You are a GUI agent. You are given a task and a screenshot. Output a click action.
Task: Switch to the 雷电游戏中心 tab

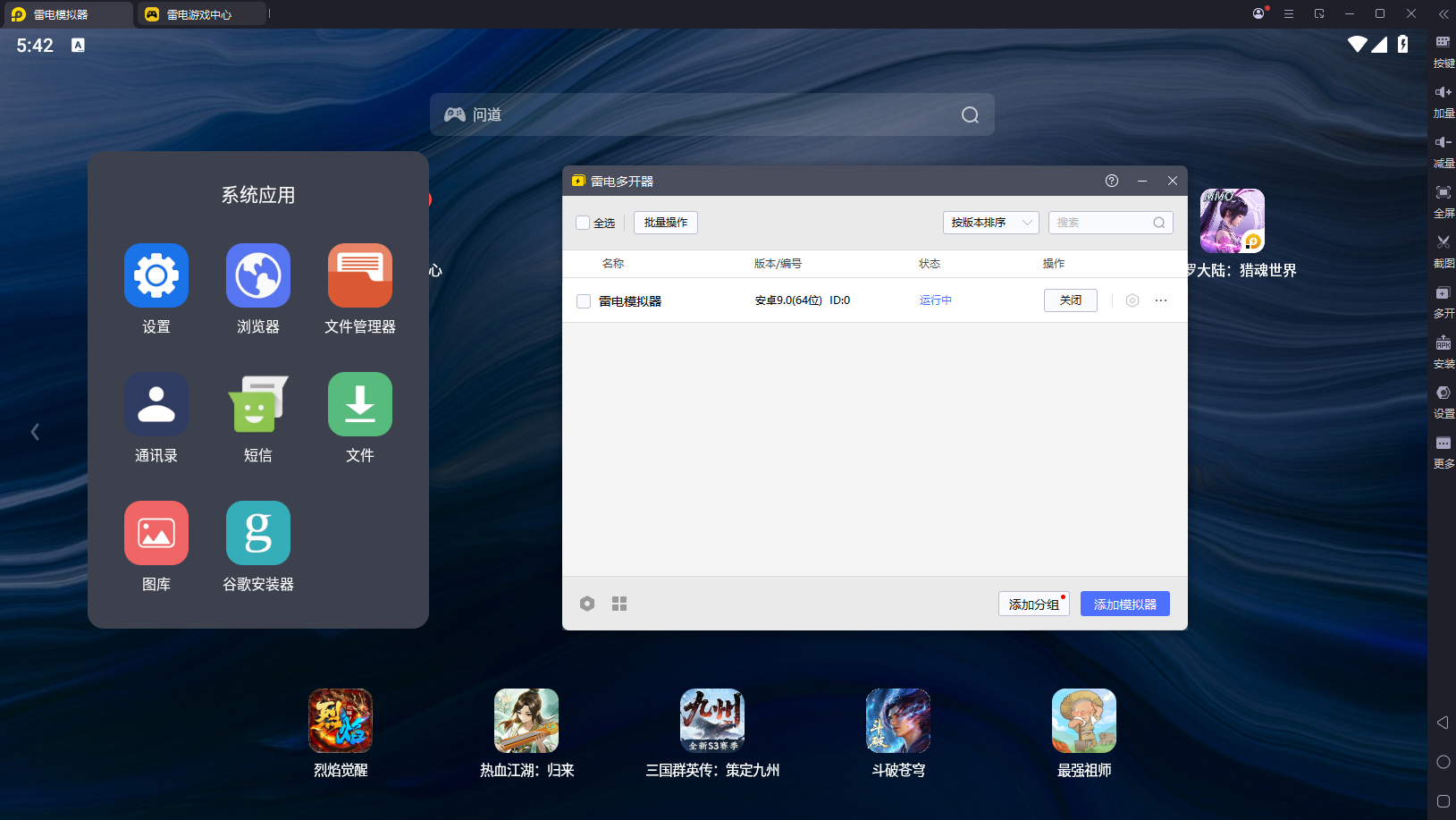click(201, 14)
